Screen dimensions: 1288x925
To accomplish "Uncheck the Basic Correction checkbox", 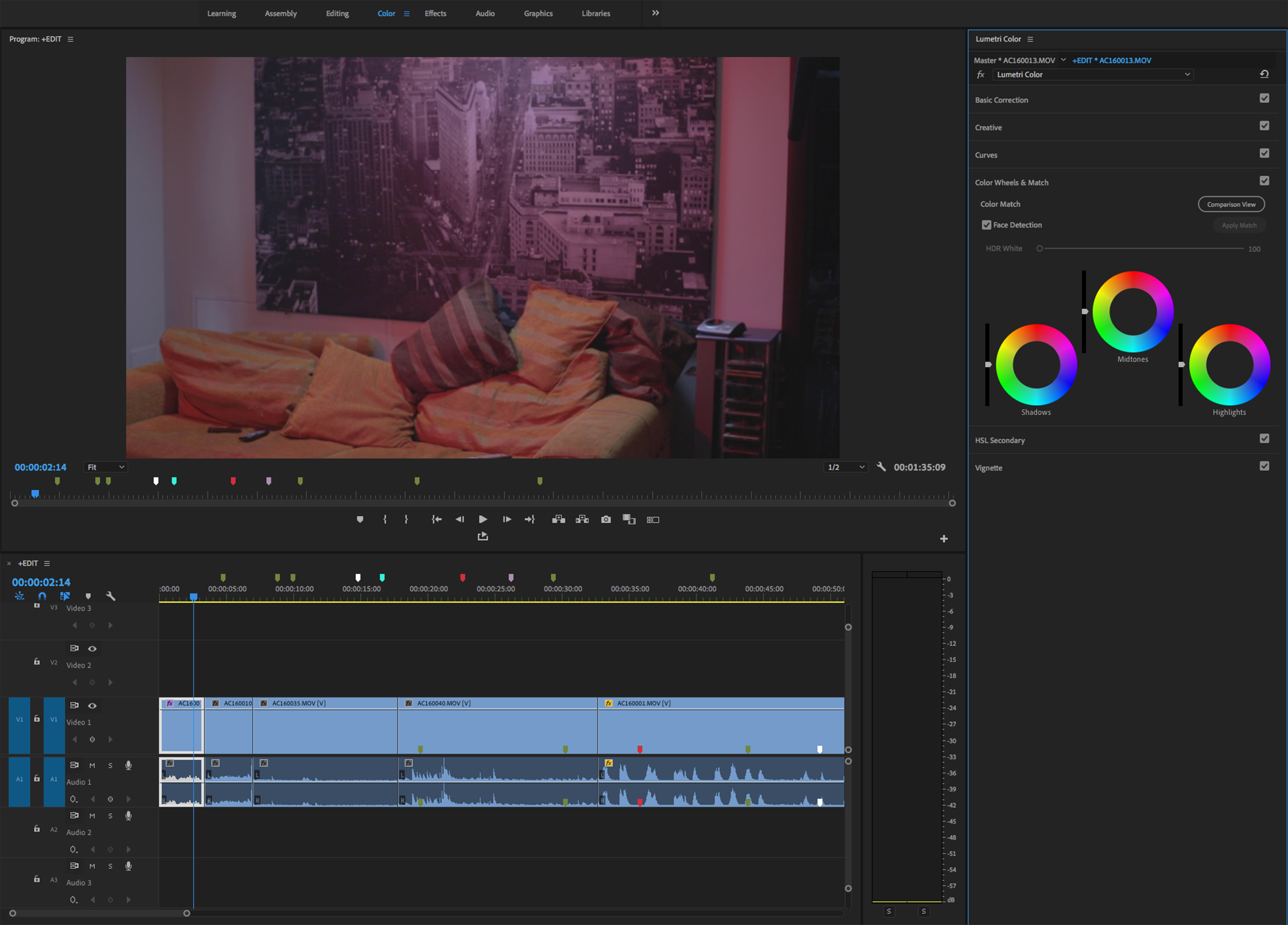I will pos(1264,98).
